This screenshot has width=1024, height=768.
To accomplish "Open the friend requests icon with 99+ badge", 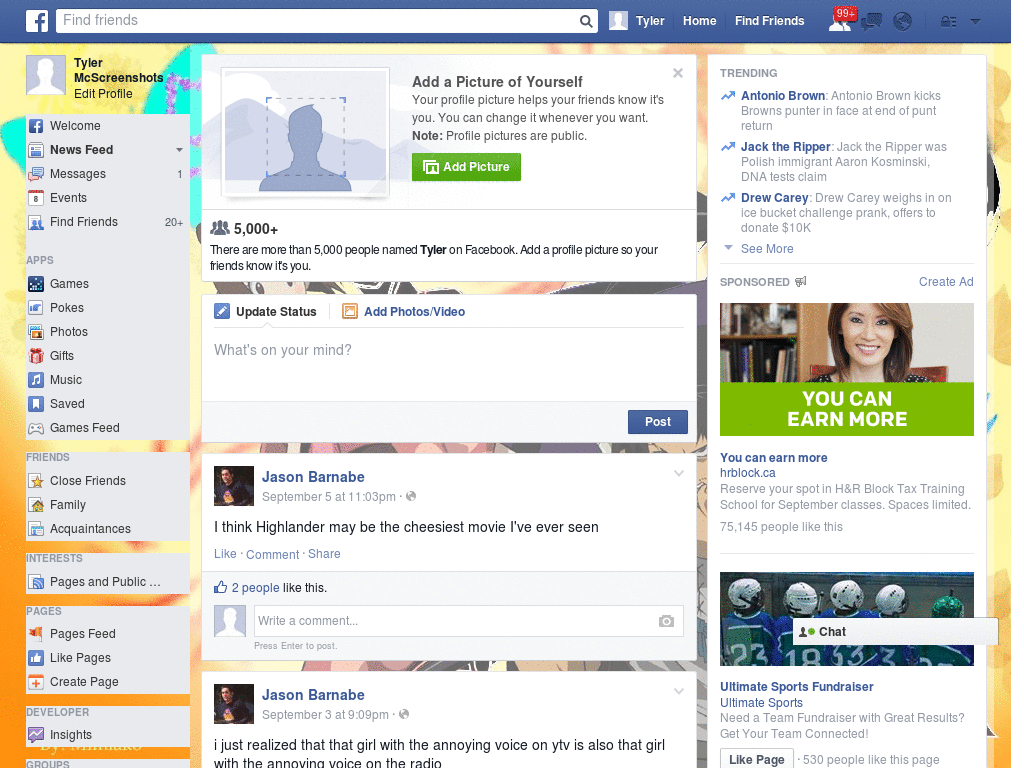I will coord(840,21).
